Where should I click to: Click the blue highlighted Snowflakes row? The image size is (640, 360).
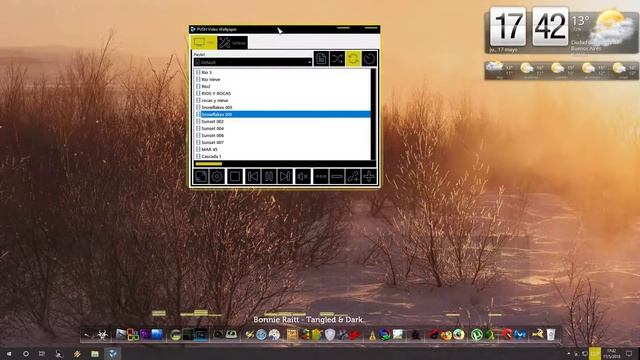tap(282, 114)
